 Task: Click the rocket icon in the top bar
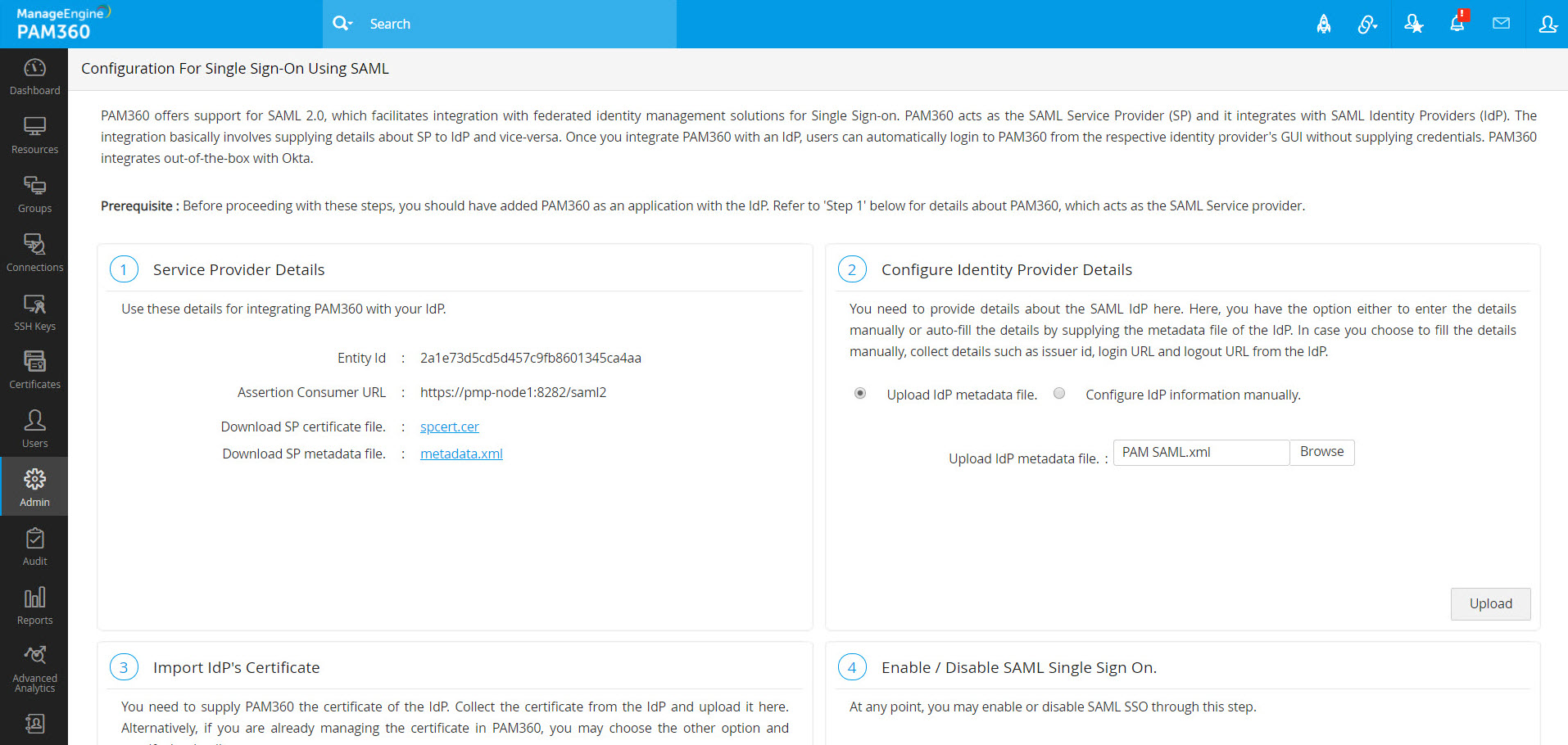(1324, 25)
